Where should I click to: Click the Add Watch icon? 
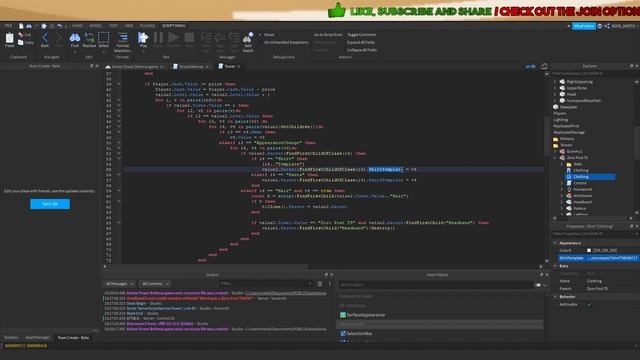point(248,38)
